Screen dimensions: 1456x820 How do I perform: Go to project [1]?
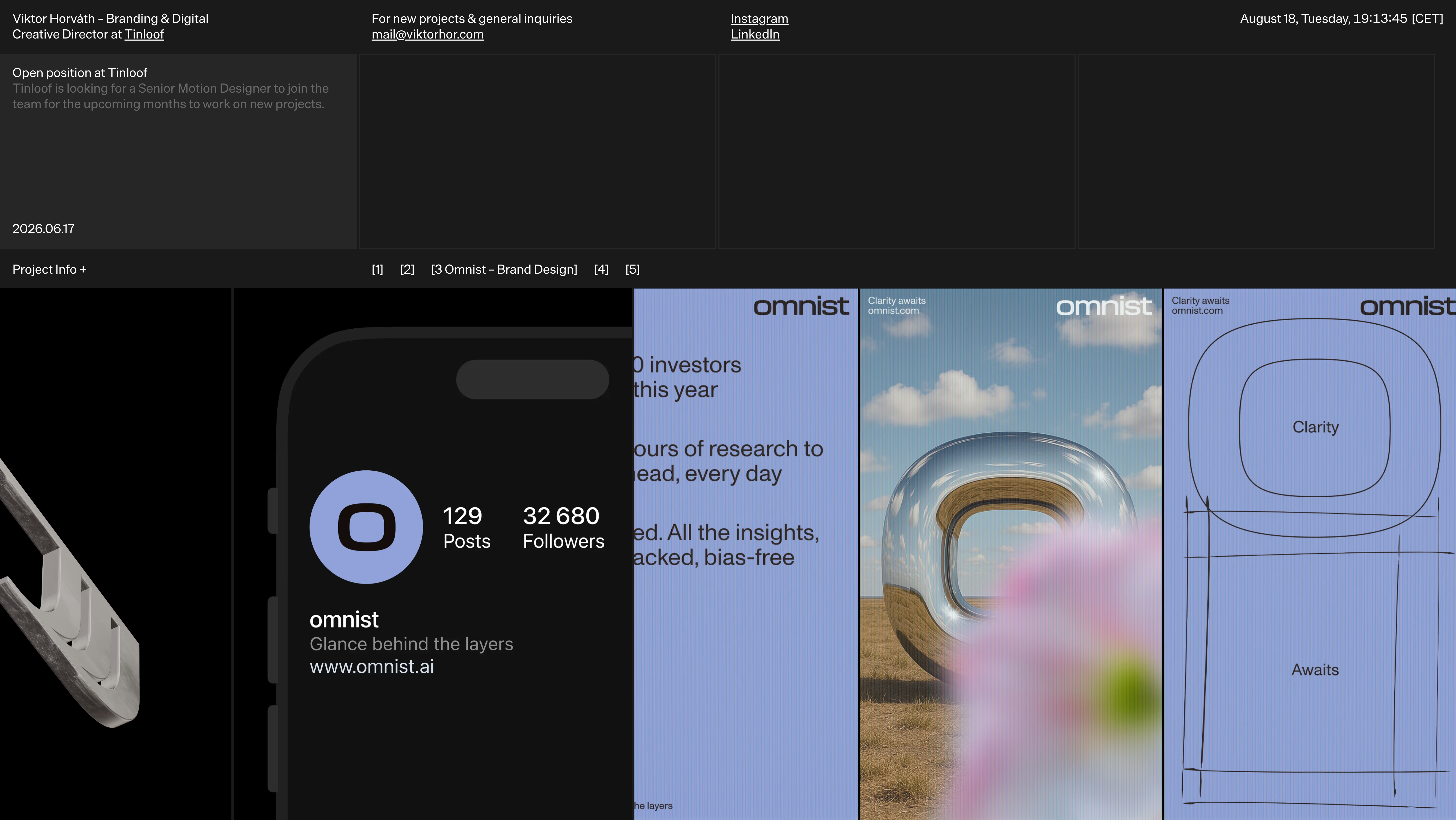[377, 269]
